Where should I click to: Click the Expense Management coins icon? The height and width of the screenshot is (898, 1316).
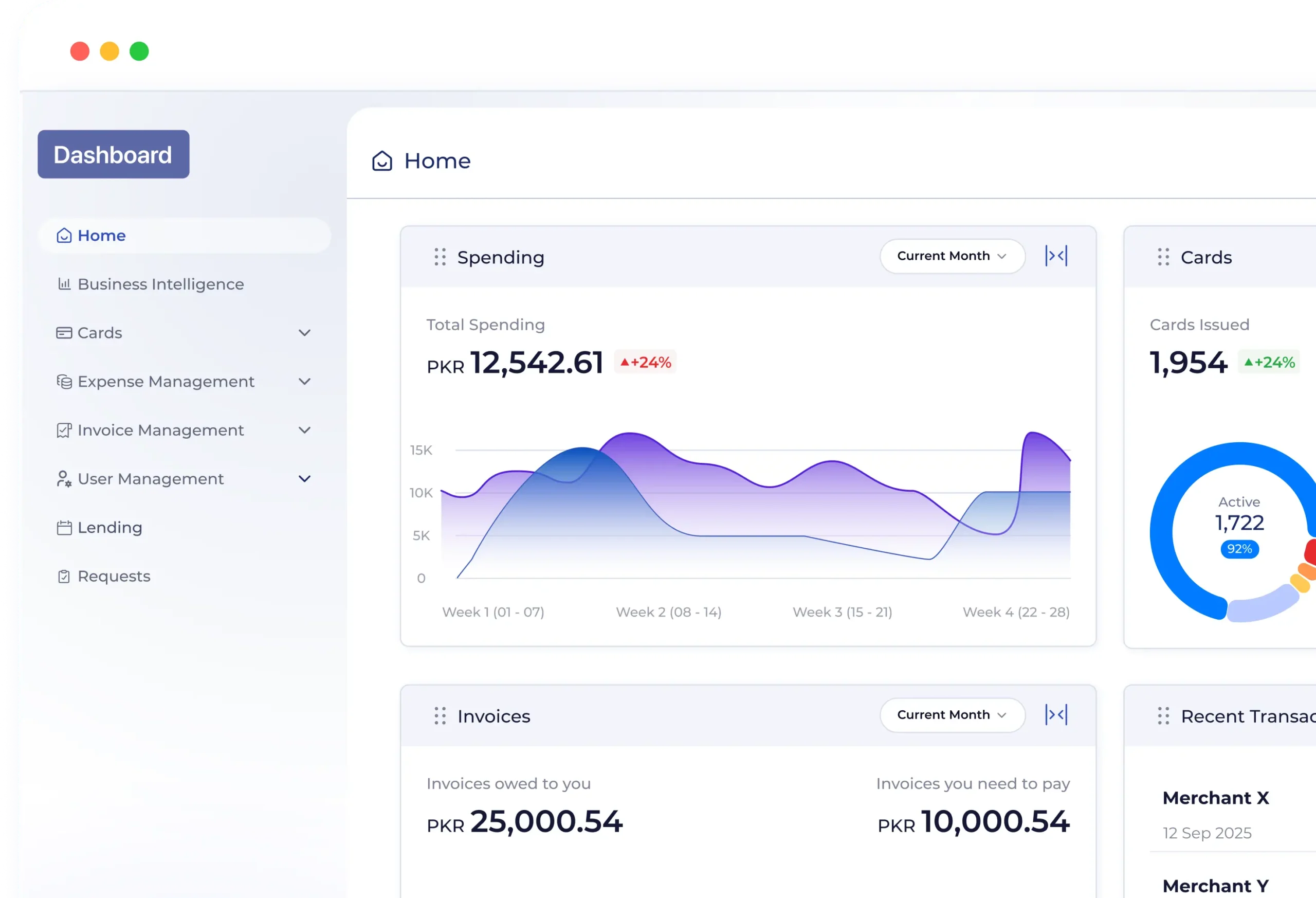click(x=64, y=381)
